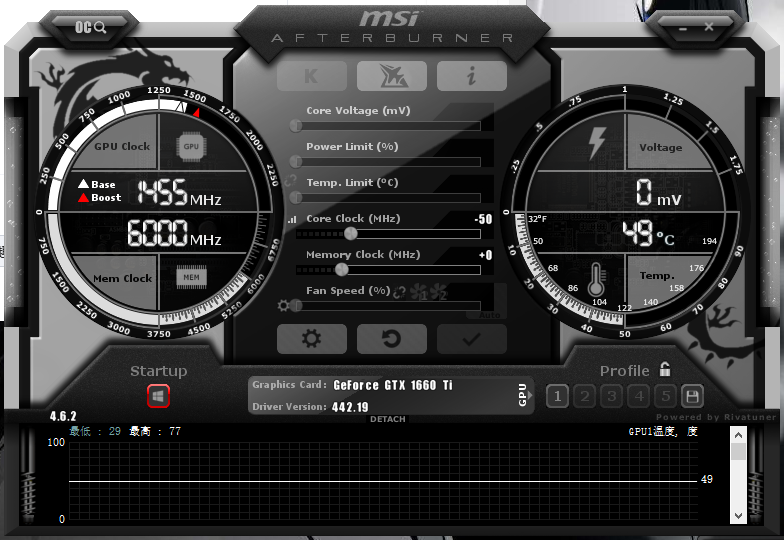784x540 pixels.
Task: Close the Afterburner window
Action: [709, 27]
